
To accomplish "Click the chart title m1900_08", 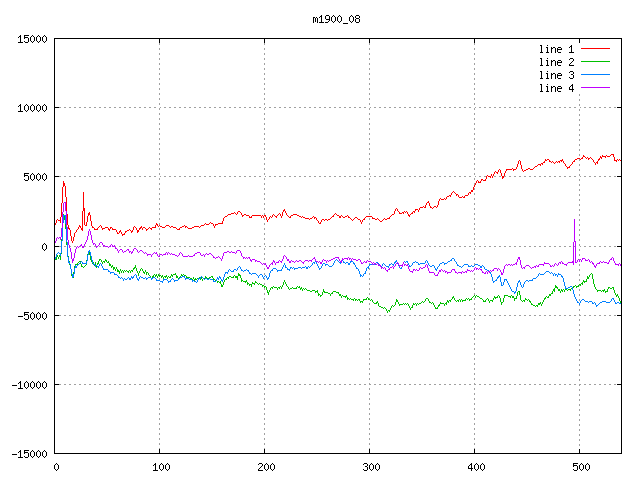I will [x=336, y=19].
